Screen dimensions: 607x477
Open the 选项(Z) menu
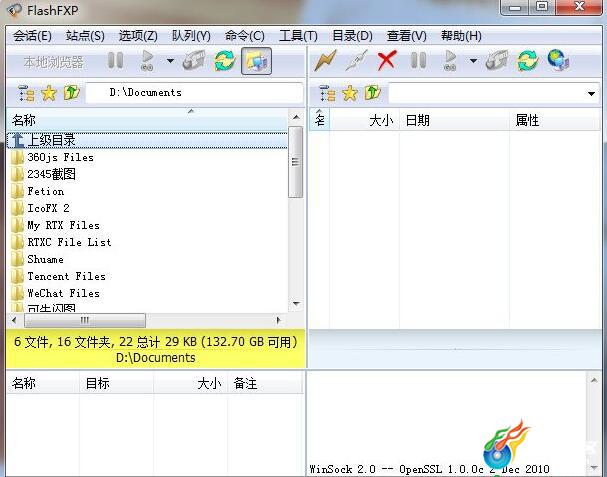tap(138, 36)
